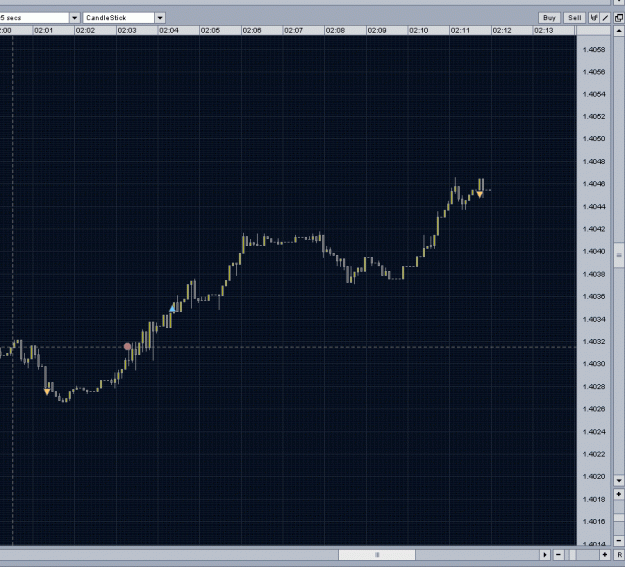Click the Buy button

pyautogui.click(x=549, y=18)
